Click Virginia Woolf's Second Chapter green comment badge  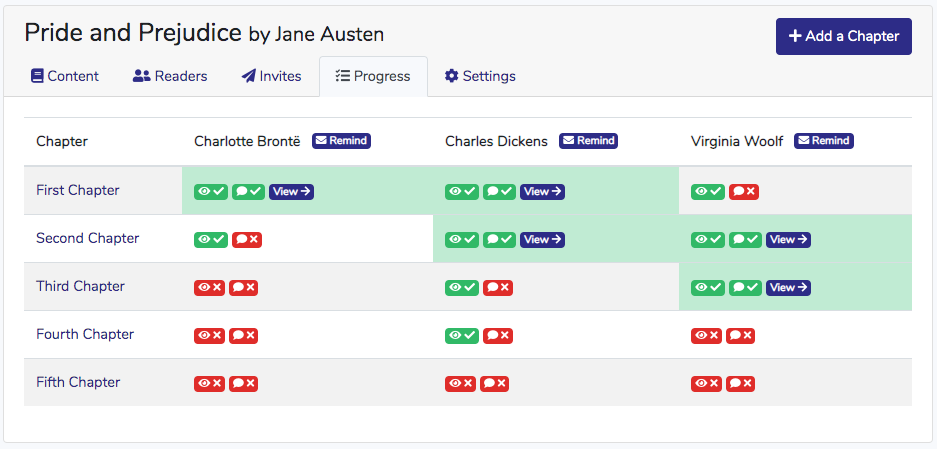click(x=746, y=239)
